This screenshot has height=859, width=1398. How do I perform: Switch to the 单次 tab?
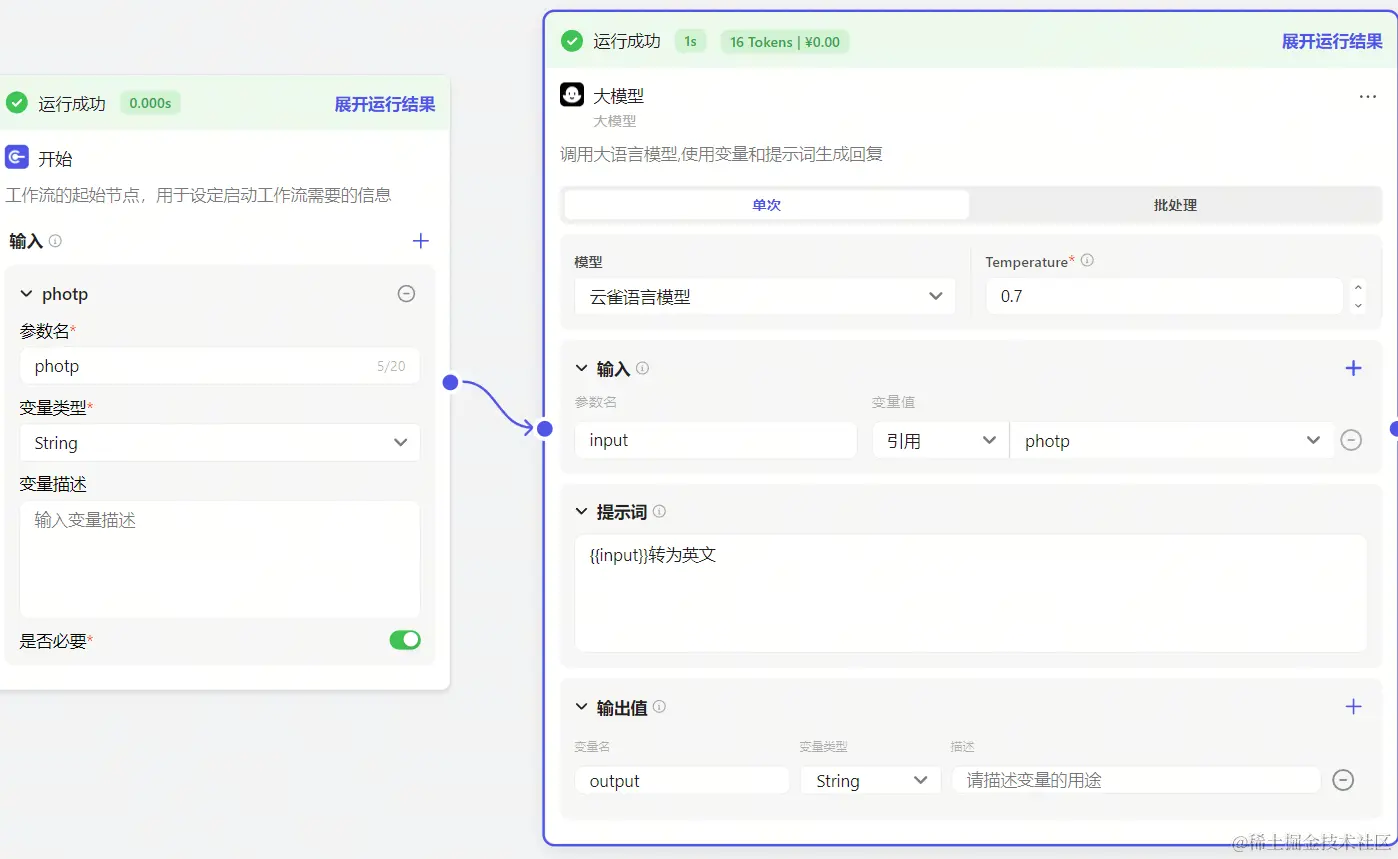[x=767, y=205]
